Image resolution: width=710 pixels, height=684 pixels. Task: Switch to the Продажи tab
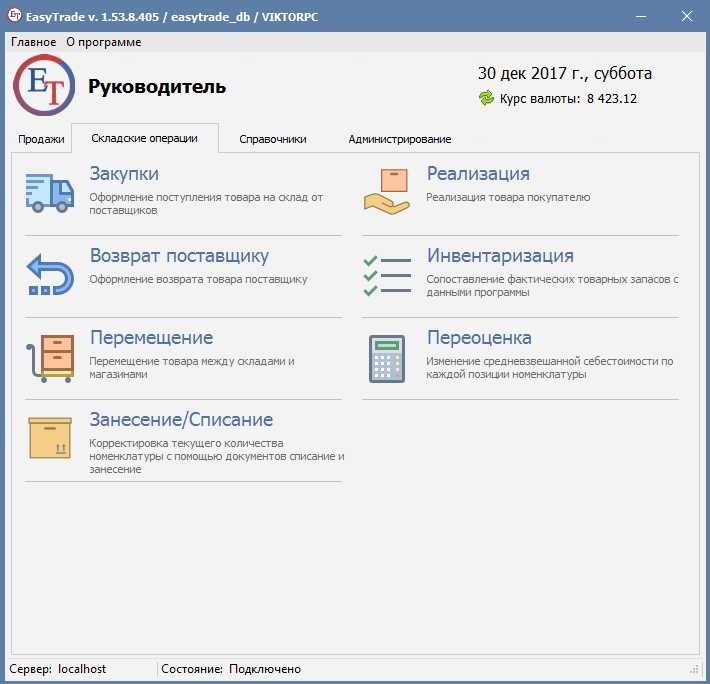pyautogui.click(x=41, y=139)
